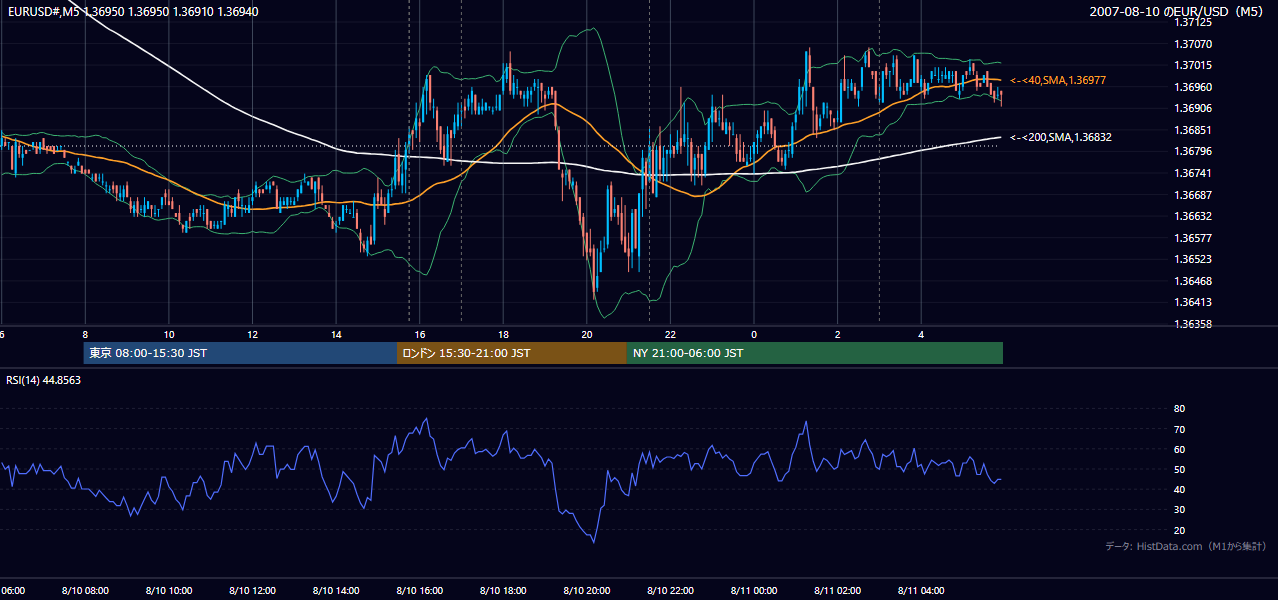Screen dimensions: 1278x600
Task: Click hour label 10 under price chart
Action: coord(169,334)
